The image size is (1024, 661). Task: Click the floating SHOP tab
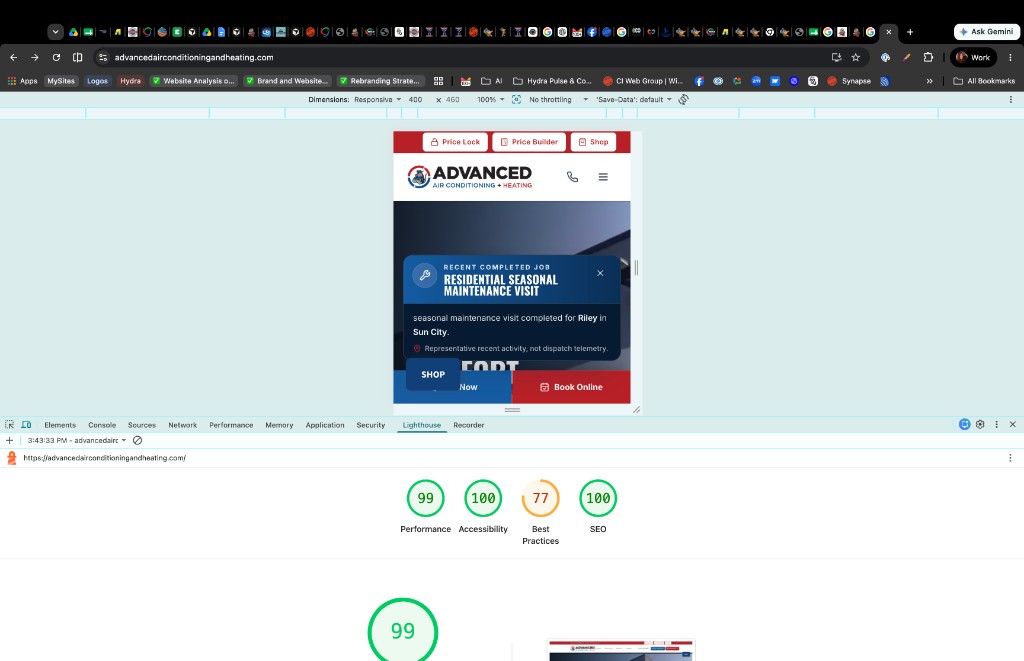click(x=433, y=374)
